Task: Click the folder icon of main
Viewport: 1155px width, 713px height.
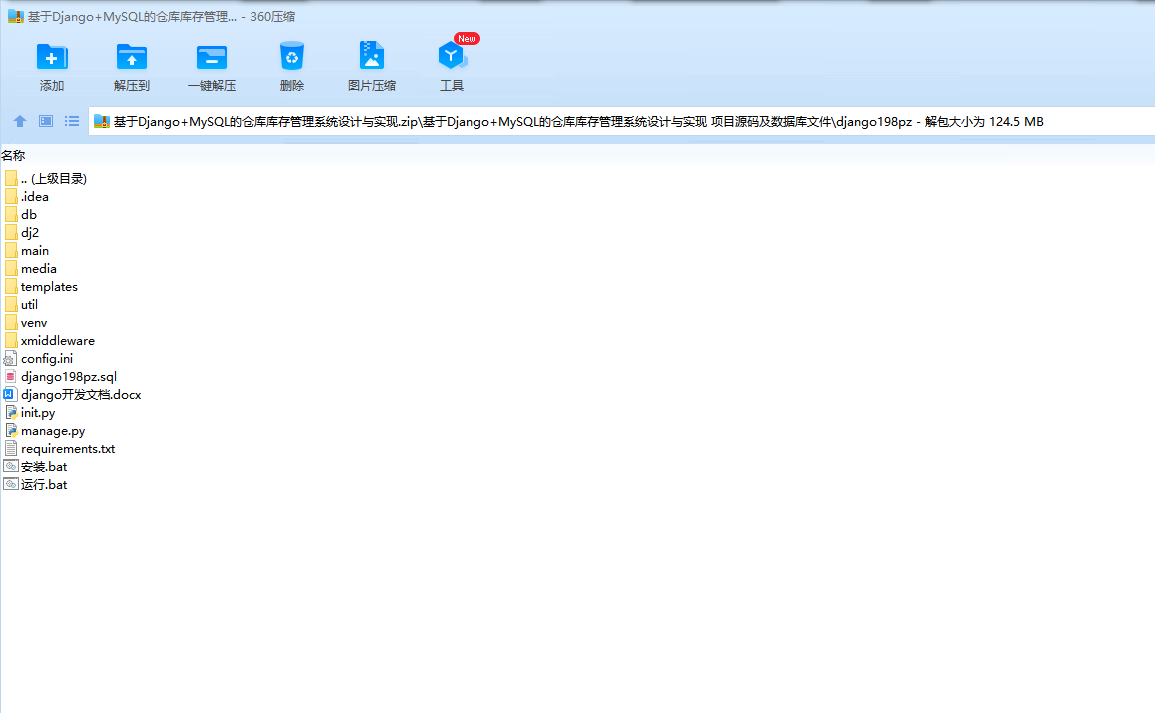Action: [x=10, y=250]
